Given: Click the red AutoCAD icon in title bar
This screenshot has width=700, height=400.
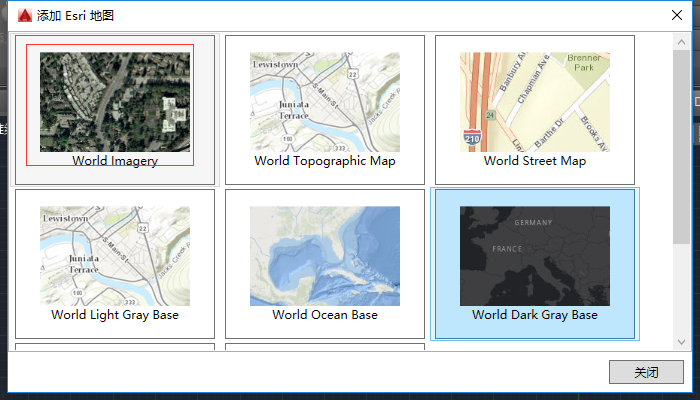Looking at the screenshot, I should point(25,15).
